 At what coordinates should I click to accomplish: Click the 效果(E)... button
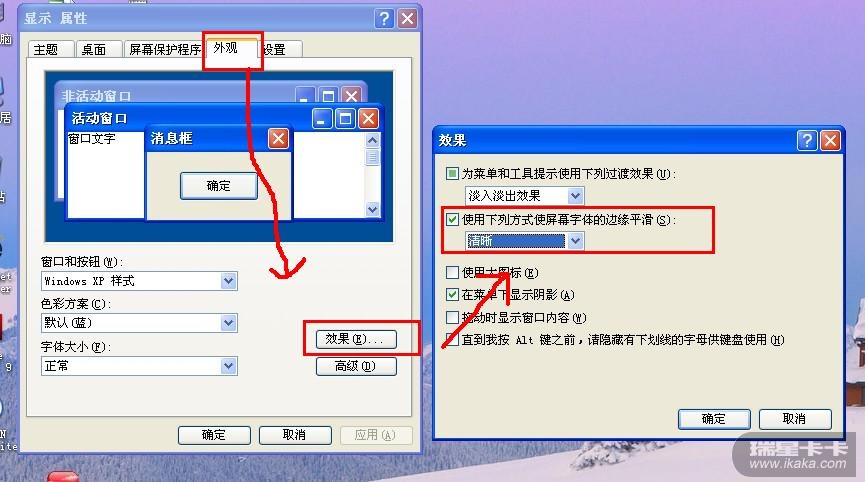pyautogui.click(x=356, y=339)
